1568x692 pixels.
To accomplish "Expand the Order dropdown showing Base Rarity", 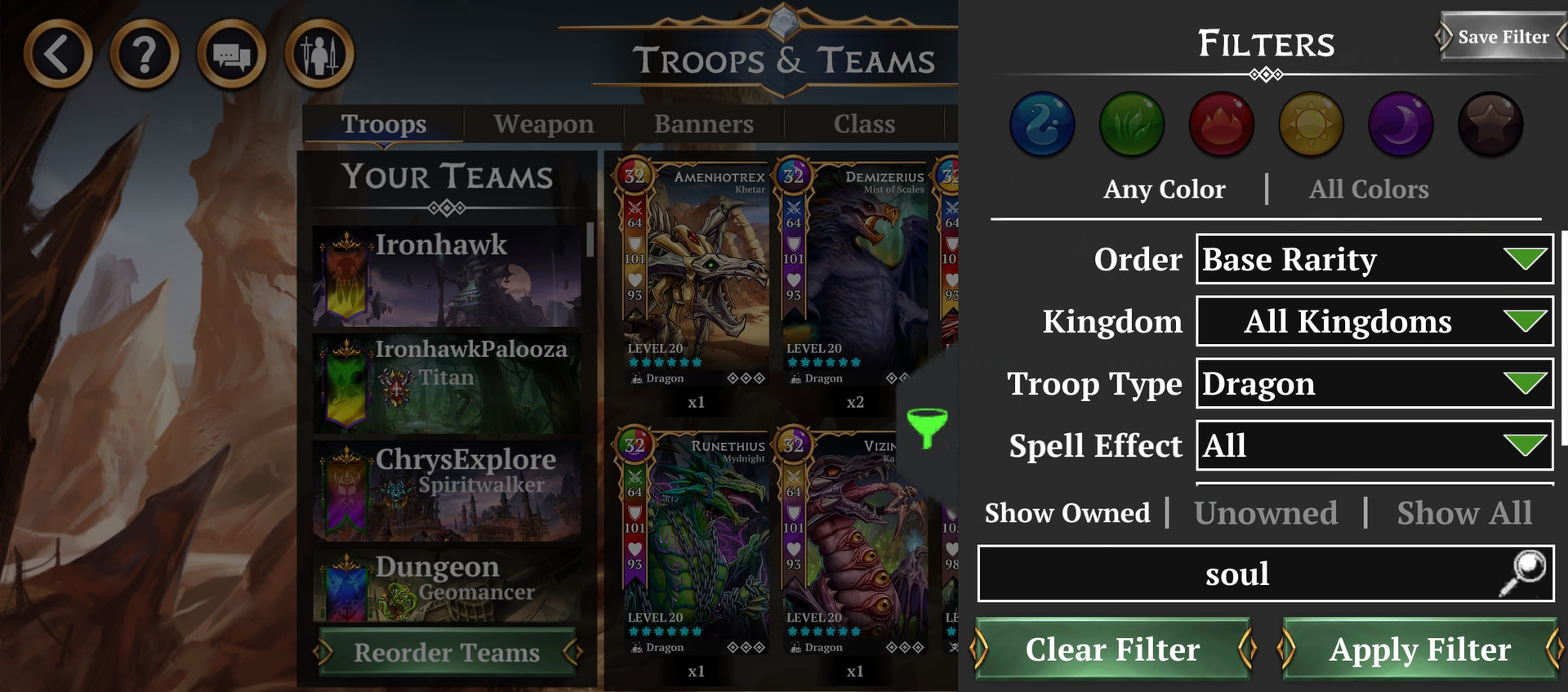I will click(1374, 259).
